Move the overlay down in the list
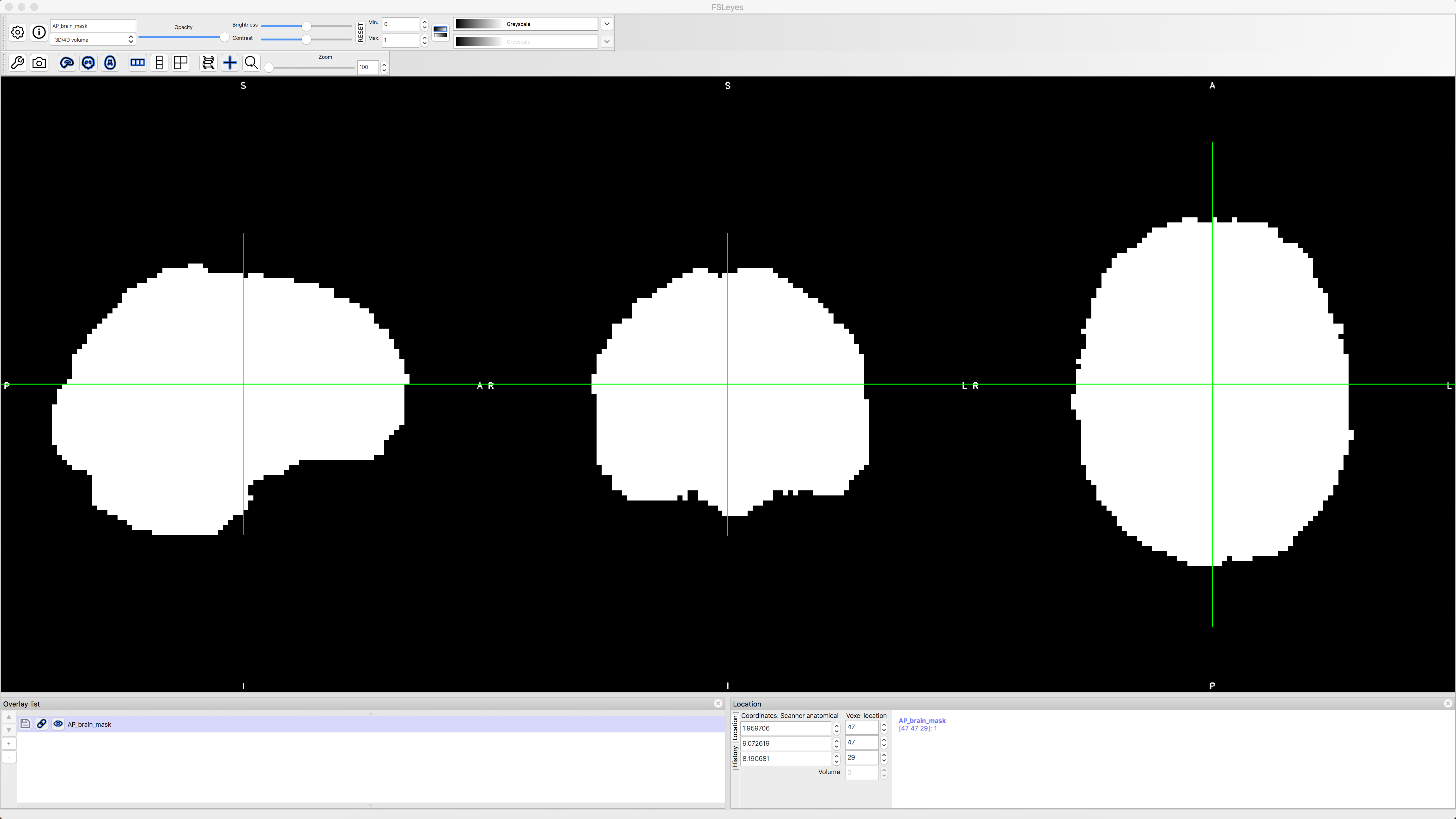 pos(9,730)
